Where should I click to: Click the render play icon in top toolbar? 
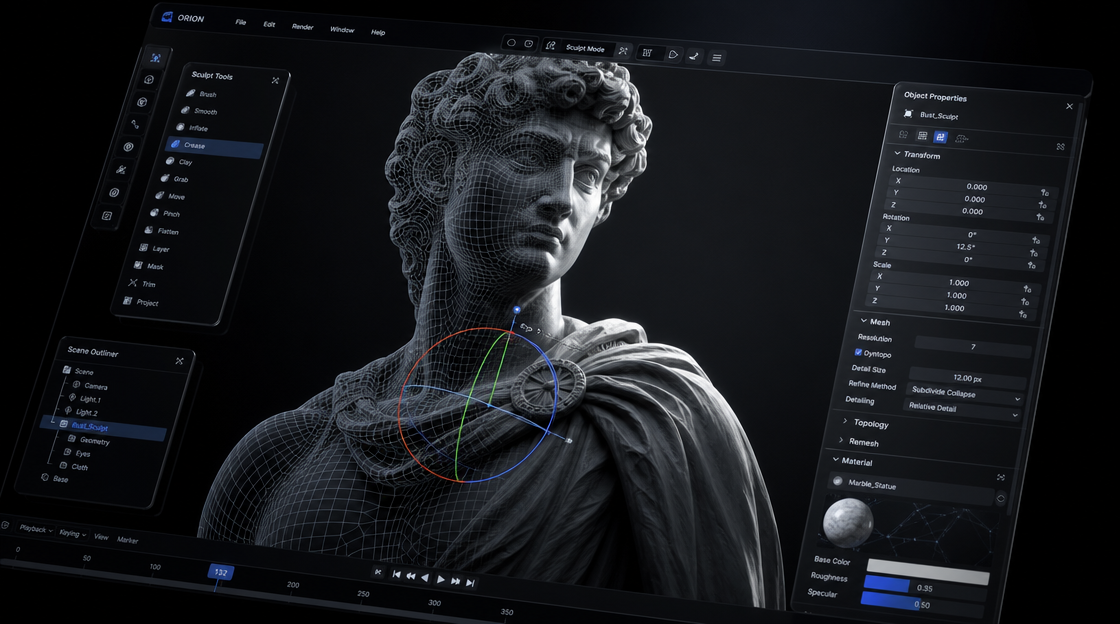tap(673, 54)
